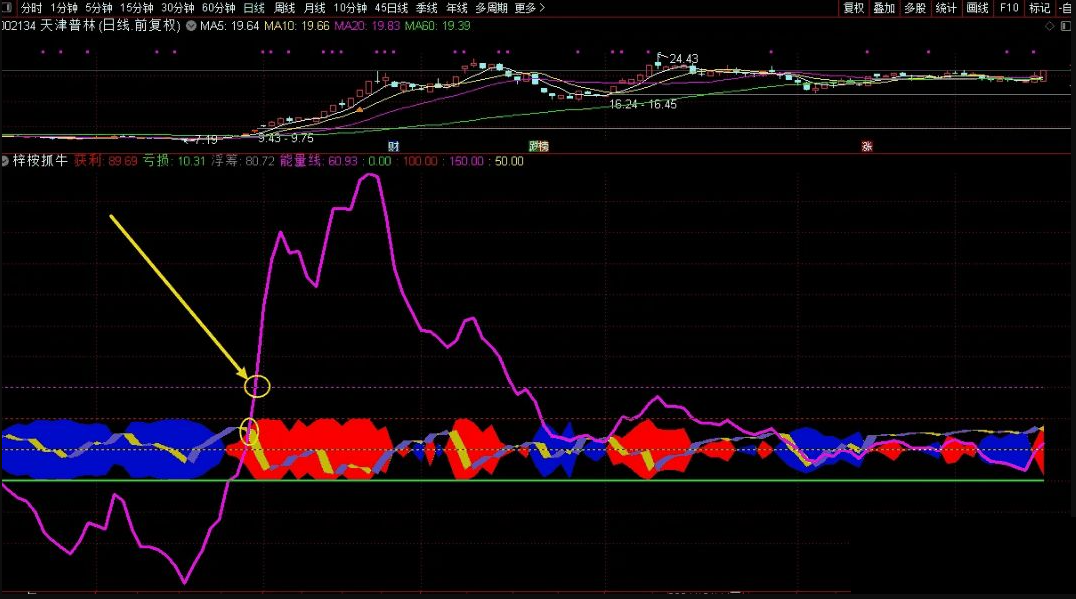Switch to the 年线 yearly chart

457,8
